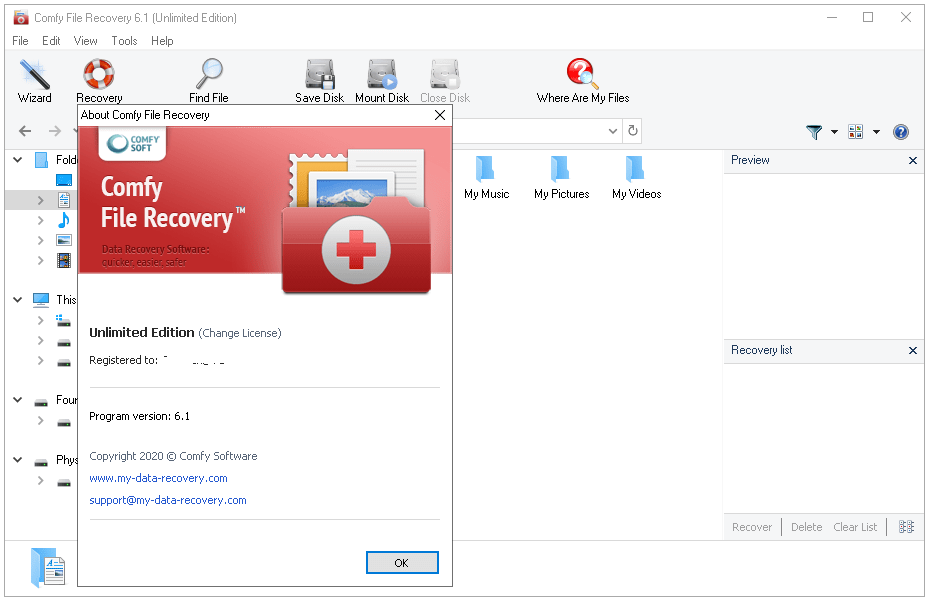Image resolution: width=928 pixels, height=599 pixels.
Task: Close the About Comfy File Recovery dialog
Action: [x=440, y=115]
